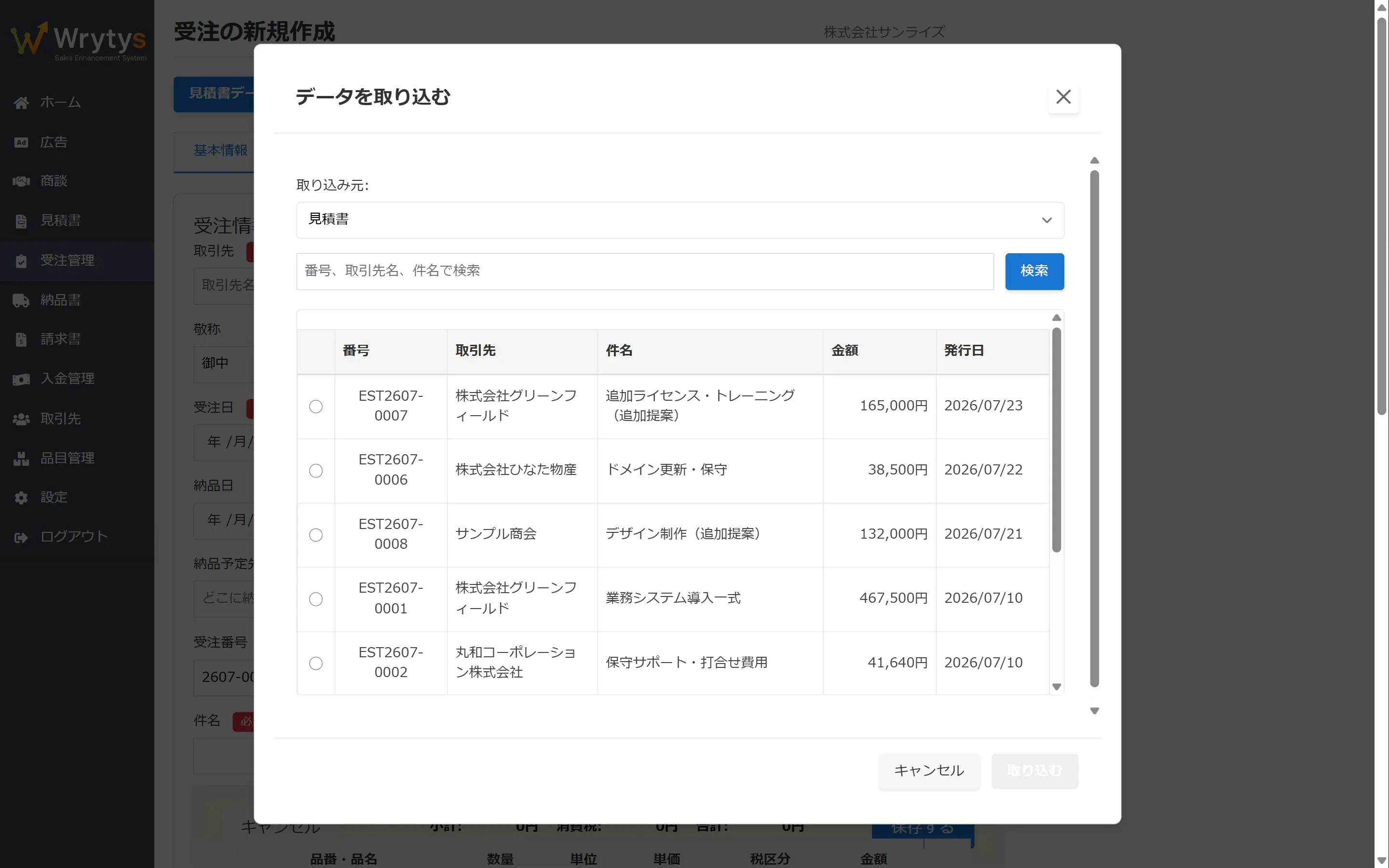Click the table scrollbar down arrow
The width and height of the screenshot is (1389, 868).
1056,687
